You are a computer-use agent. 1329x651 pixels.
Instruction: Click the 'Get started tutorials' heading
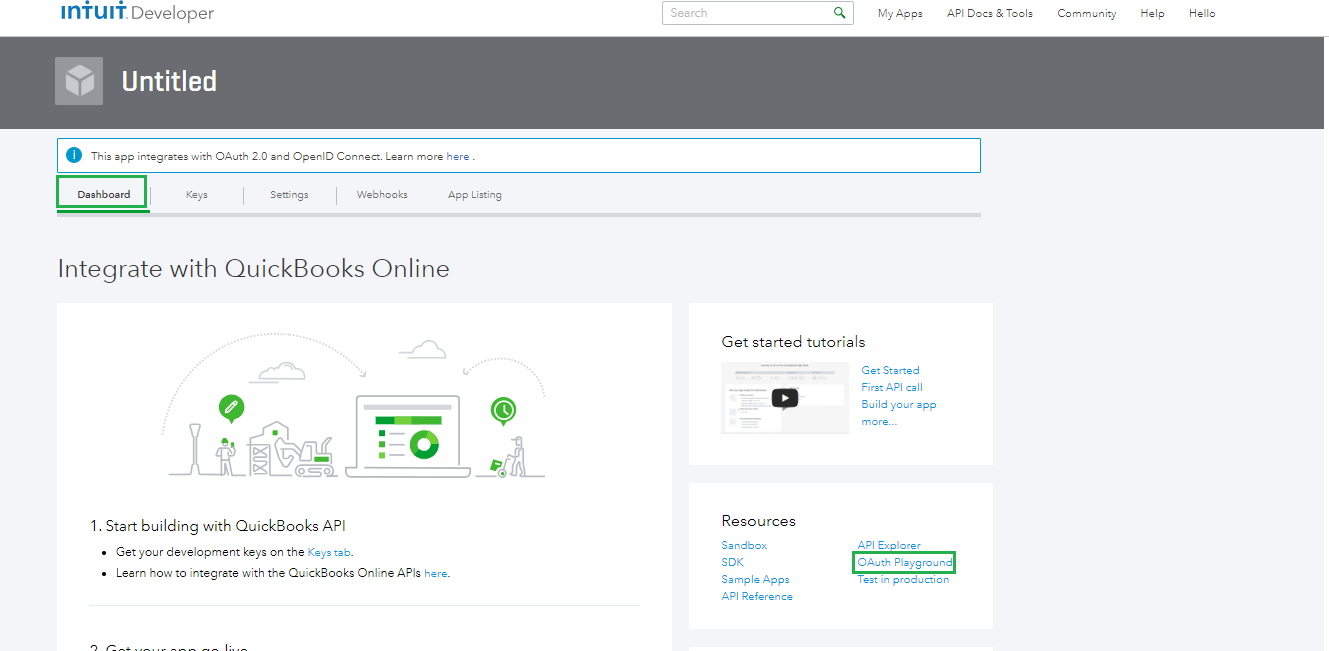(793, 342)
